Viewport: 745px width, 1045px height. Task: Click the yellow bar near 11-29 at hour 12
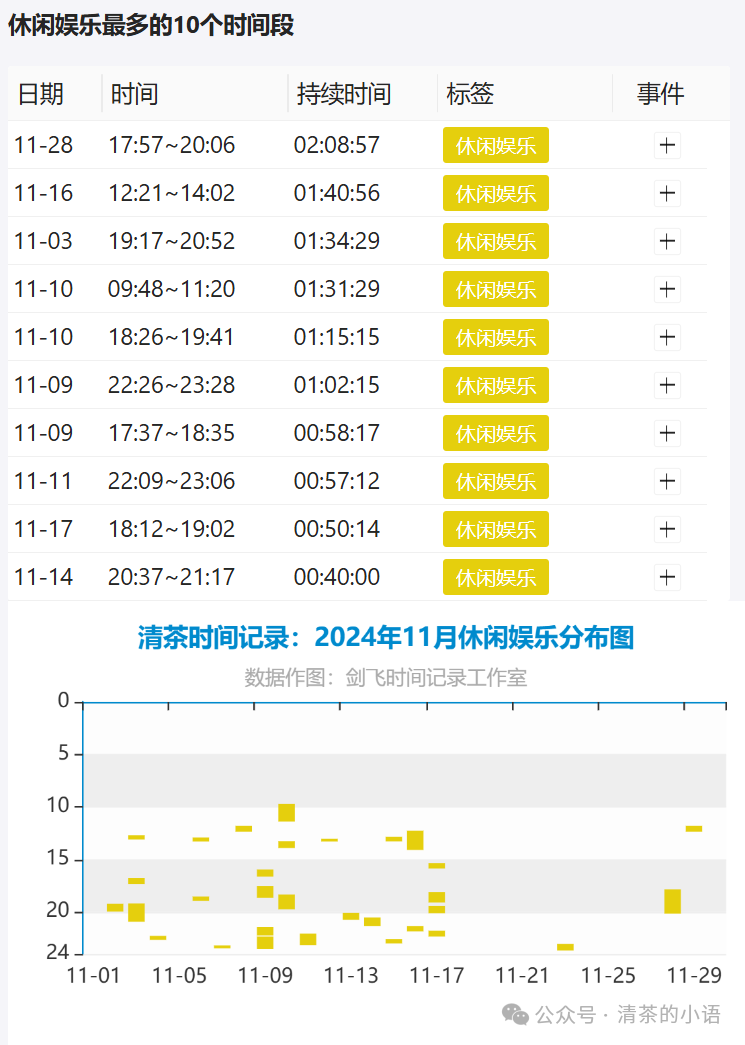pos(694,828)
